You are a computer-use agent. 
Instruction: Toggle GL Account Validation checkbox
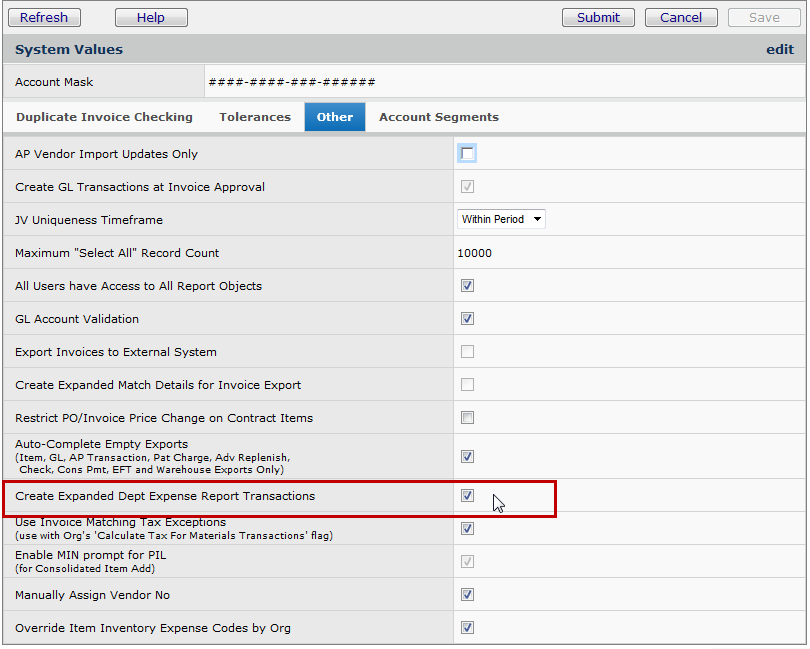pyautogui.click(x=467, y=319)
